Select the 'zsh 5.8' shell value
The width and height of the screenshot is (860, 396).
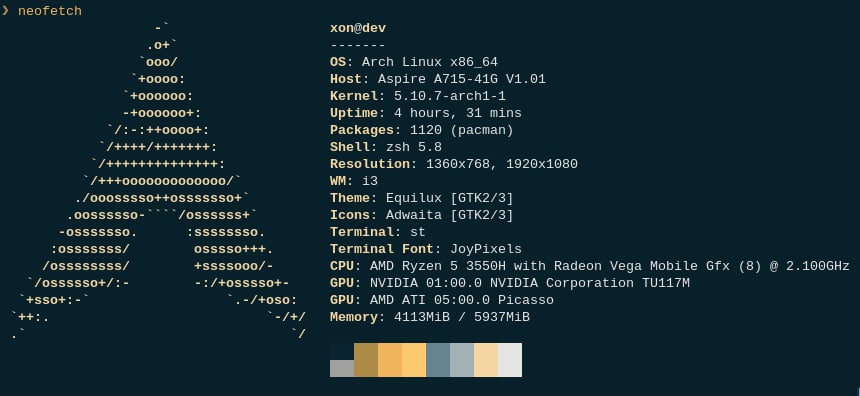(x=414, y=147)
